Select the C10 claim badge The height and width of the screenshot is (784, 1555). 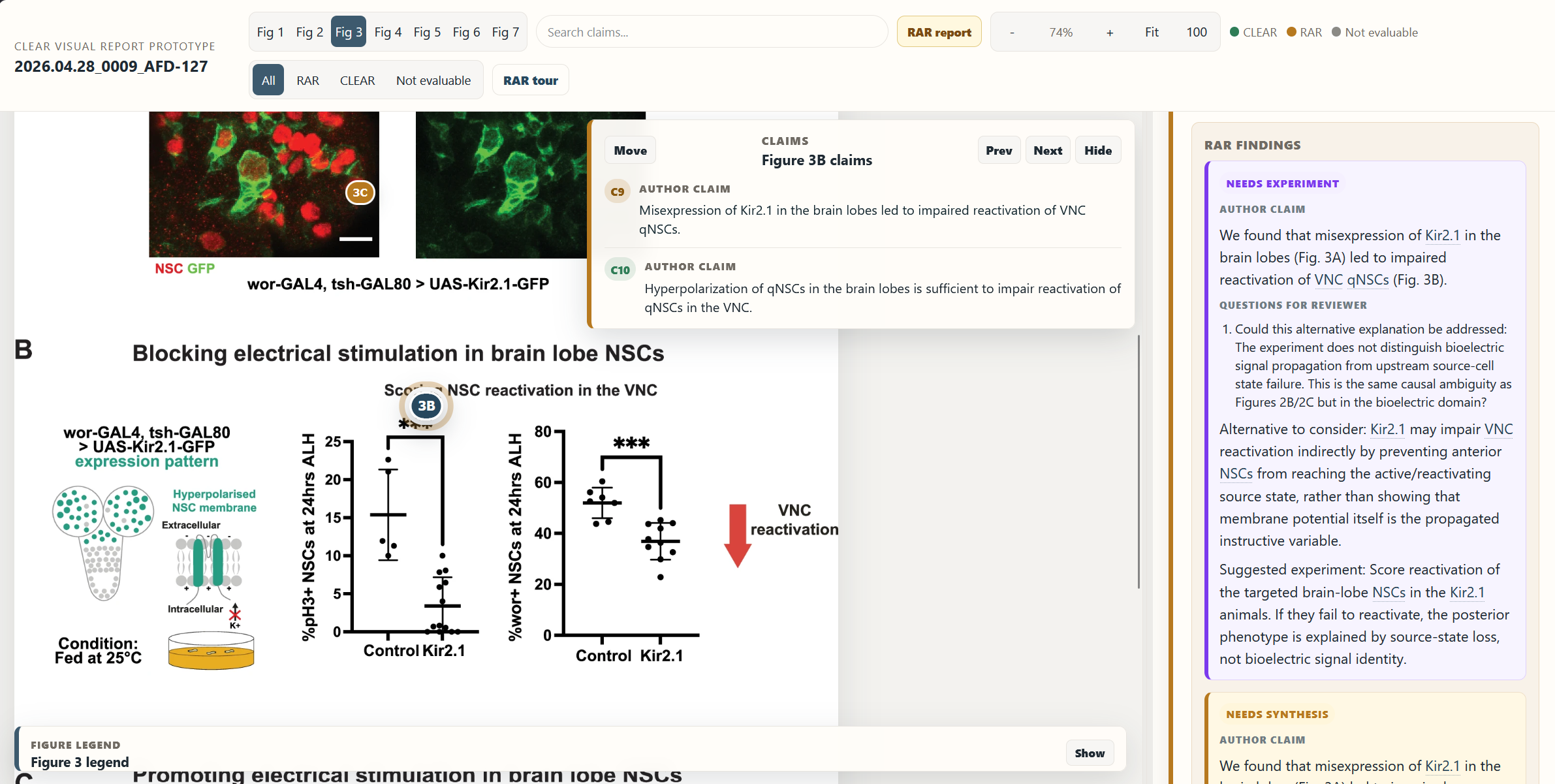[x=620, y=270]
